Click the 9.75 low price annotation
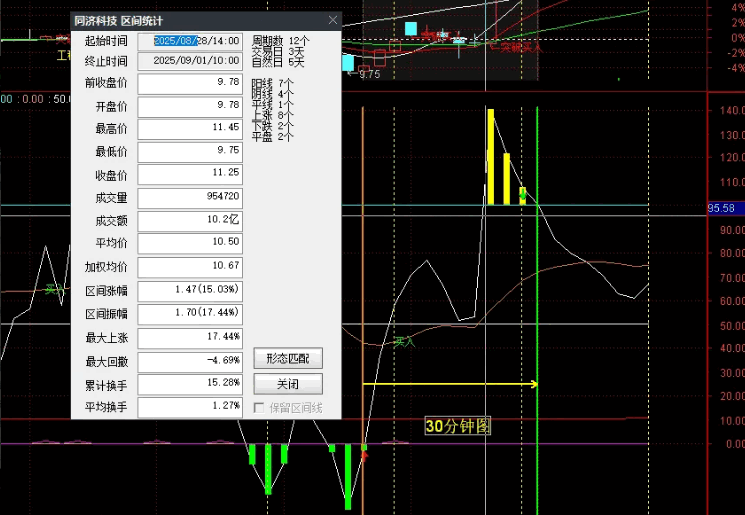The height and width of the screenshot is (515, 745). (x=369, y=74)
